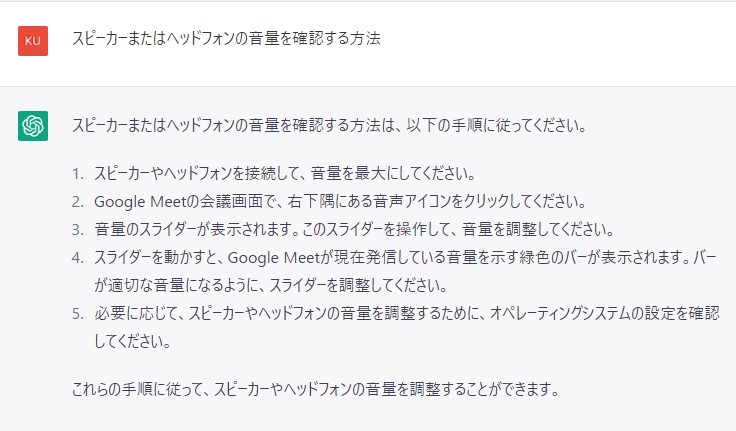
Task: Click the list number 2.
Action: [x=78, y=202]
